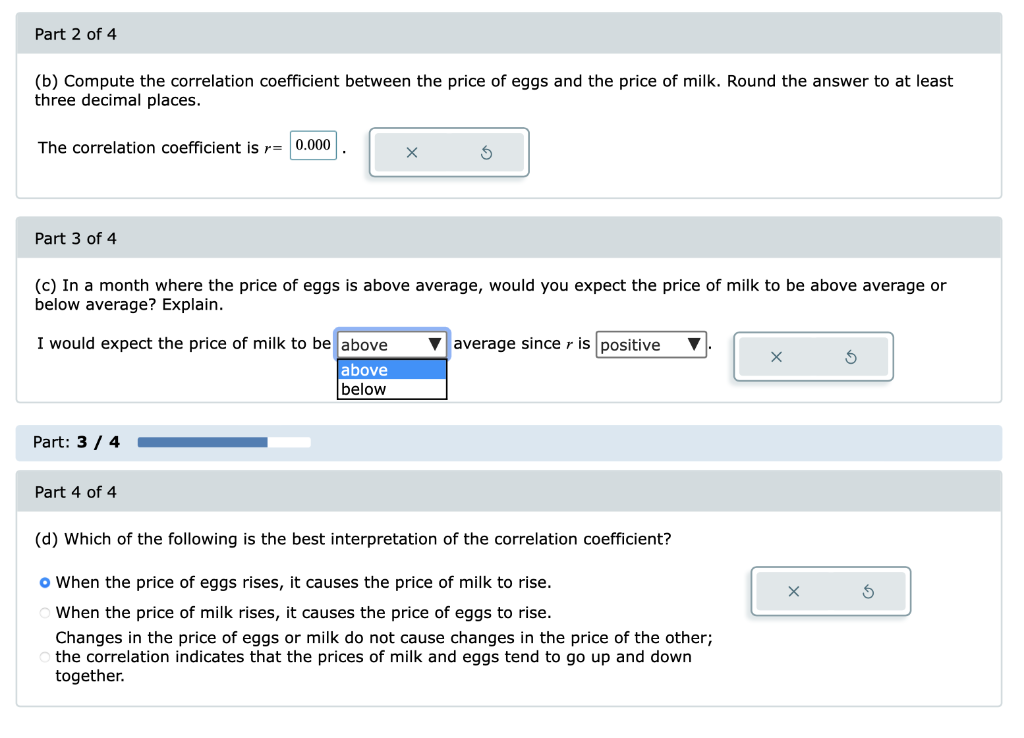This screenshot has height=738, width=1024.
Task: Click the 0.000 correlation coefficient input box
Action: click(312, 145)
